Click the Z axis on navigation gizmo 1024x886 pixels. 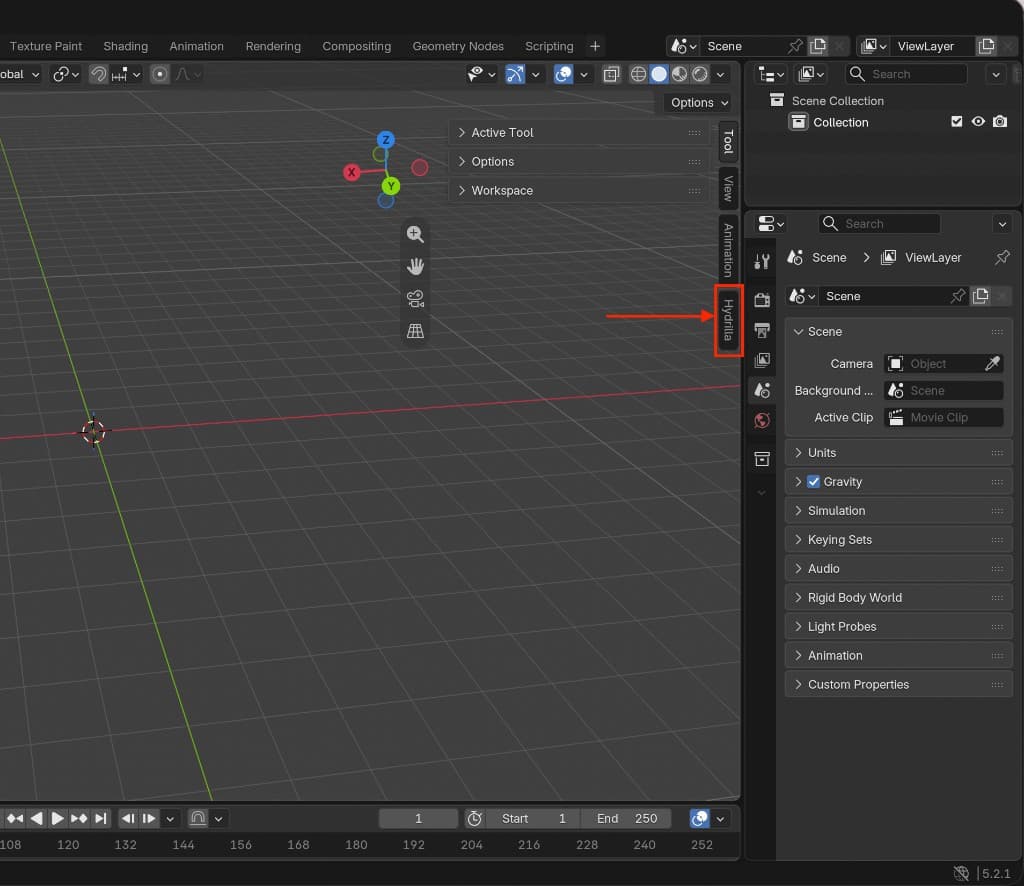coord(386,140)
